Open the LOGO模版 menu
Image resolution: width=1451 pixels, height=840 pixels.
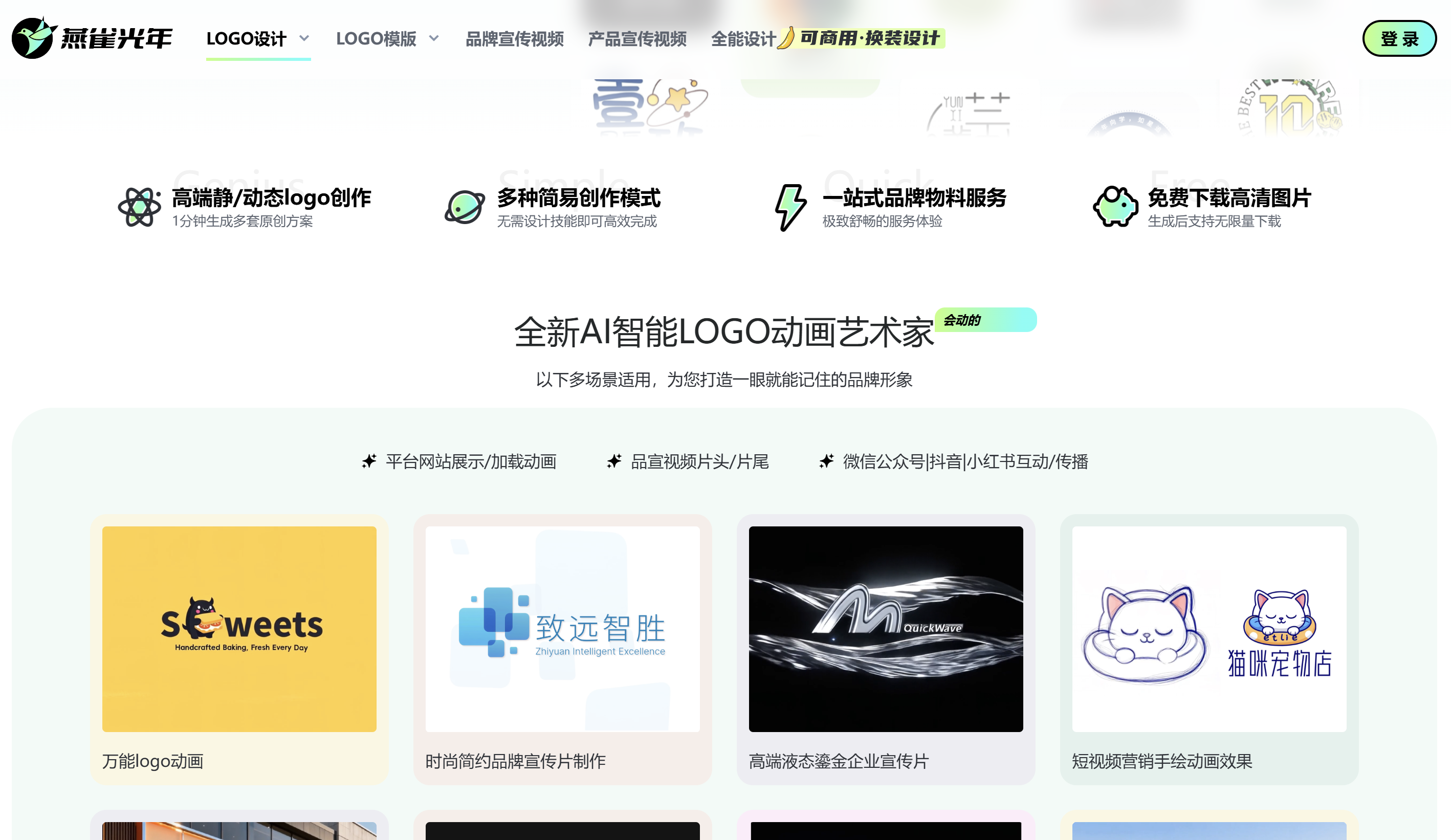(376, 39)
